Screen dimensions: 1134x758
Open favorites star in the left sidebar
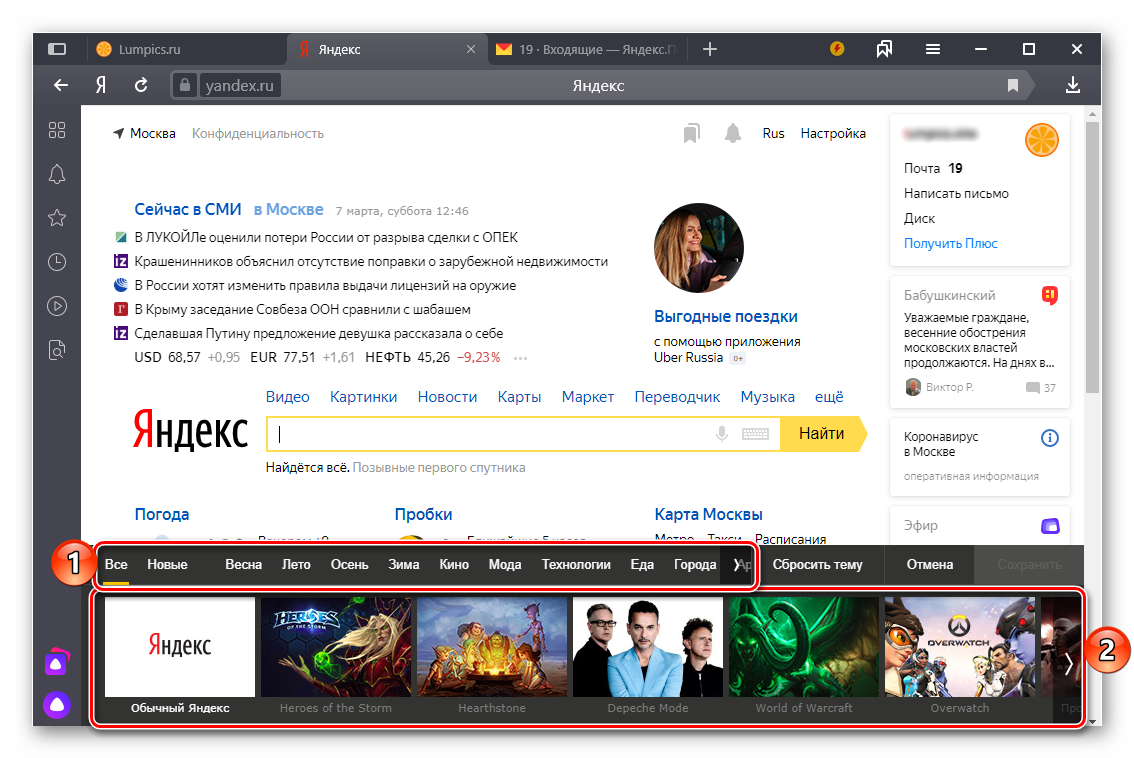click(x=56, y=218)
